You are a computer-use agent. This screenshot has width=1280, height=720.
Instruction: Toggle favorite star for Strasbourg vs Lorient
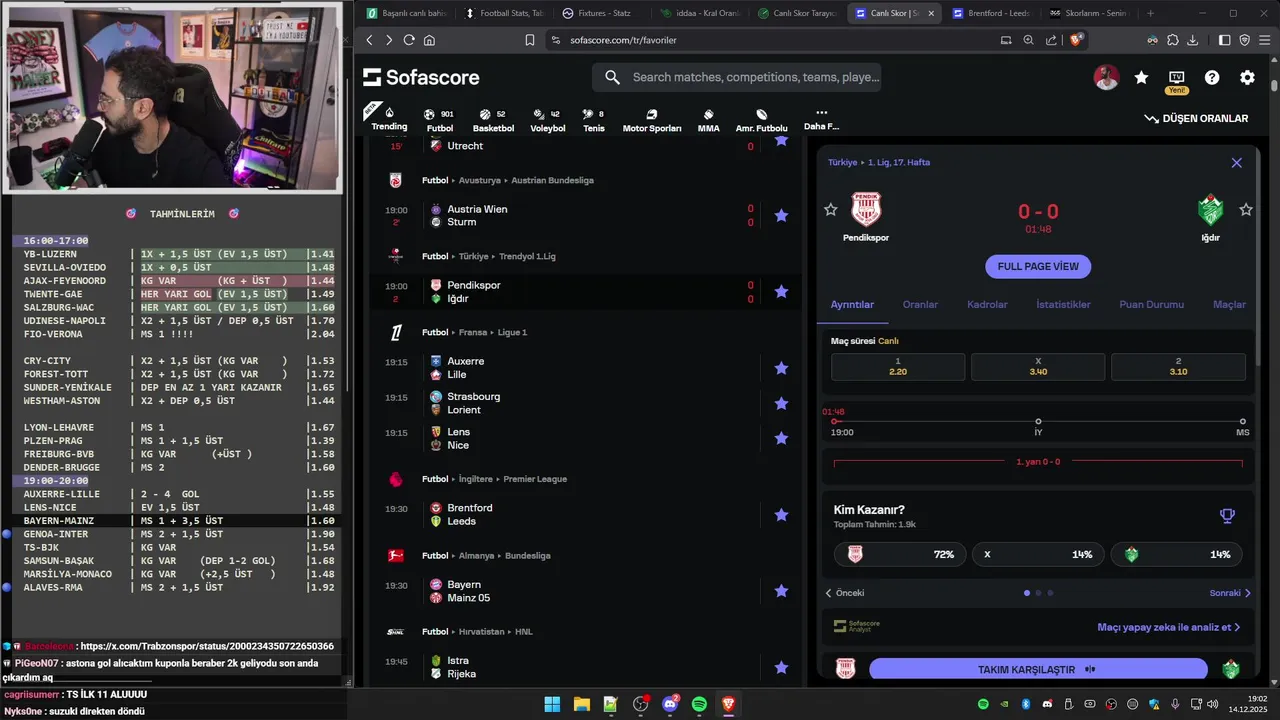tap(781, 403)
